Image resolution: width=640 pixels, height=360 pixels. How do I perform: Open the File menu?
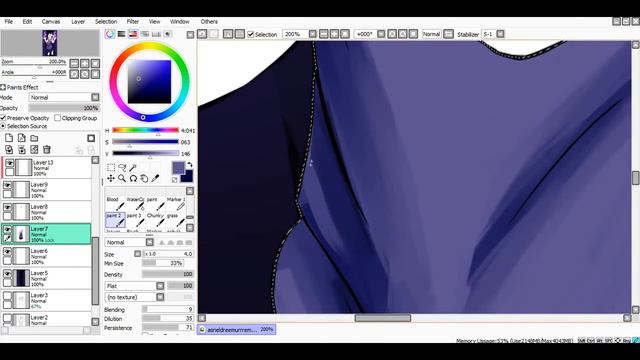pyautogui.click(x=9, y=22)
